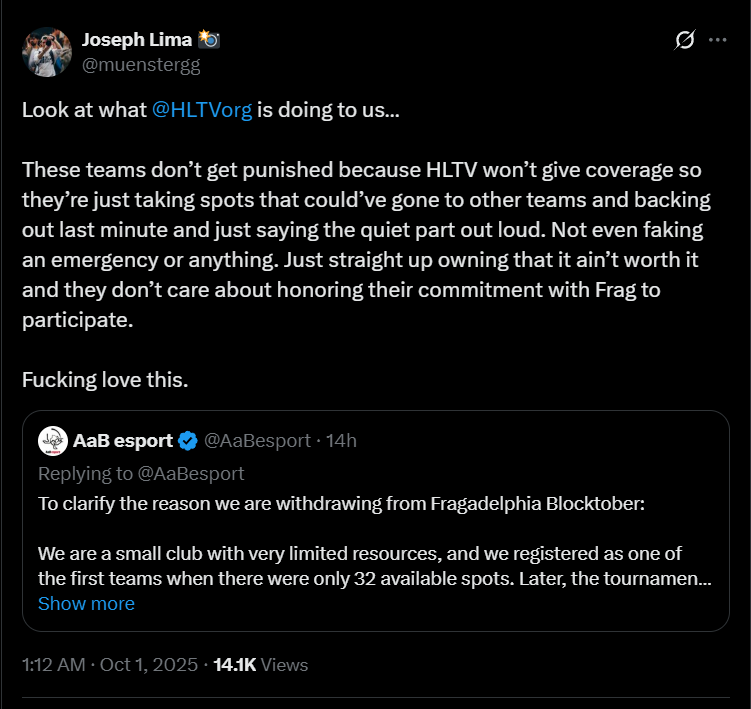Click the 14h timestamp on quoted post
The width and height of the screenshot is (751, 709).
coord(343,440)
